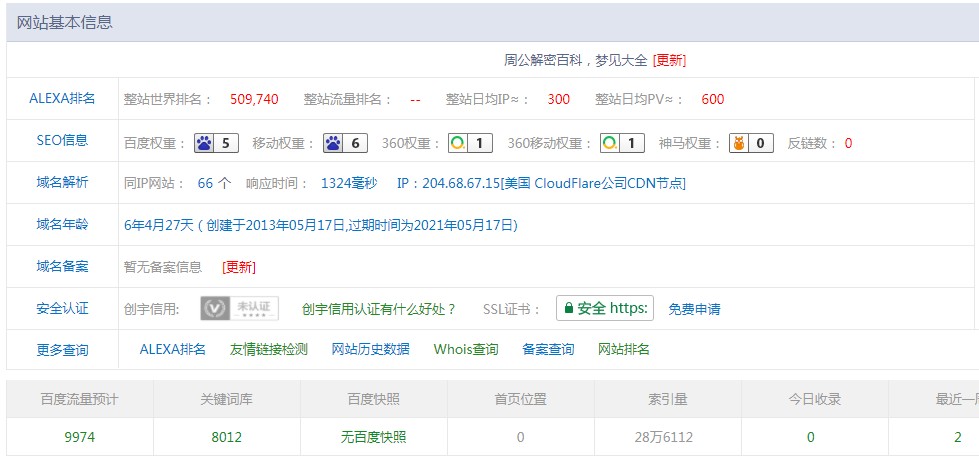Image resolution: width=979 pixels, height=458 pixels.
Task: Open 创宇信用认证有什么好处 link
Action: coord(379,309)
